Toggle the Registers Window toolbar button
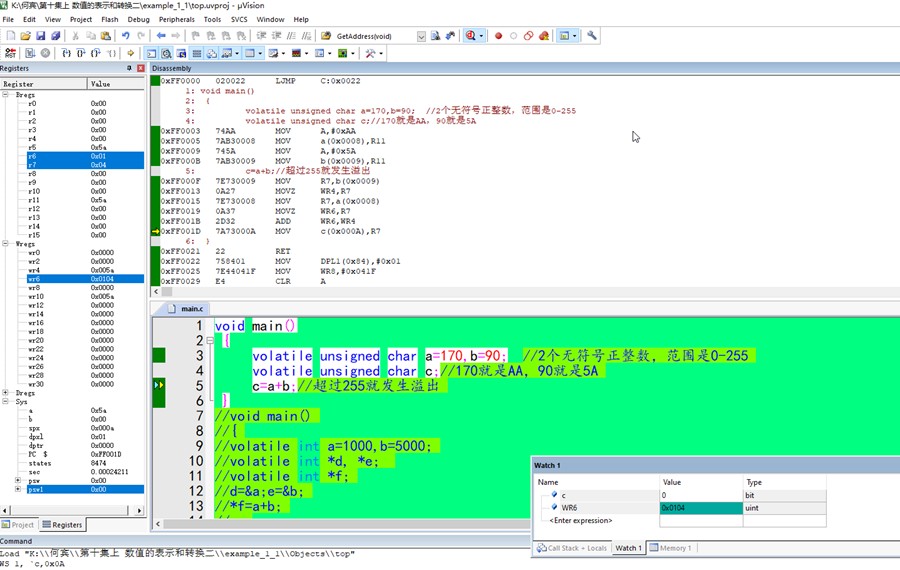Screen dimensions: 900x570 pos(197,53)
